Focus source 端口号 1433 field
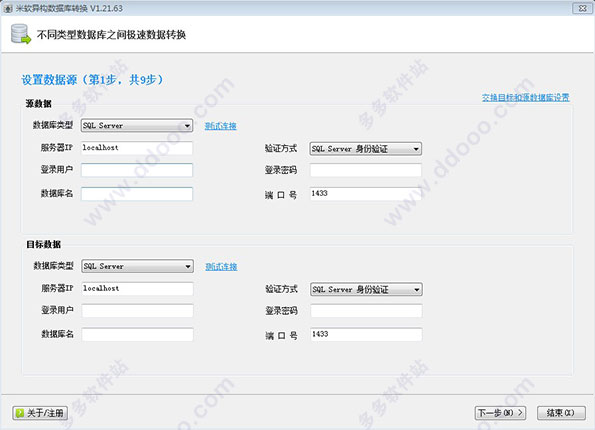 pos(365,194)
